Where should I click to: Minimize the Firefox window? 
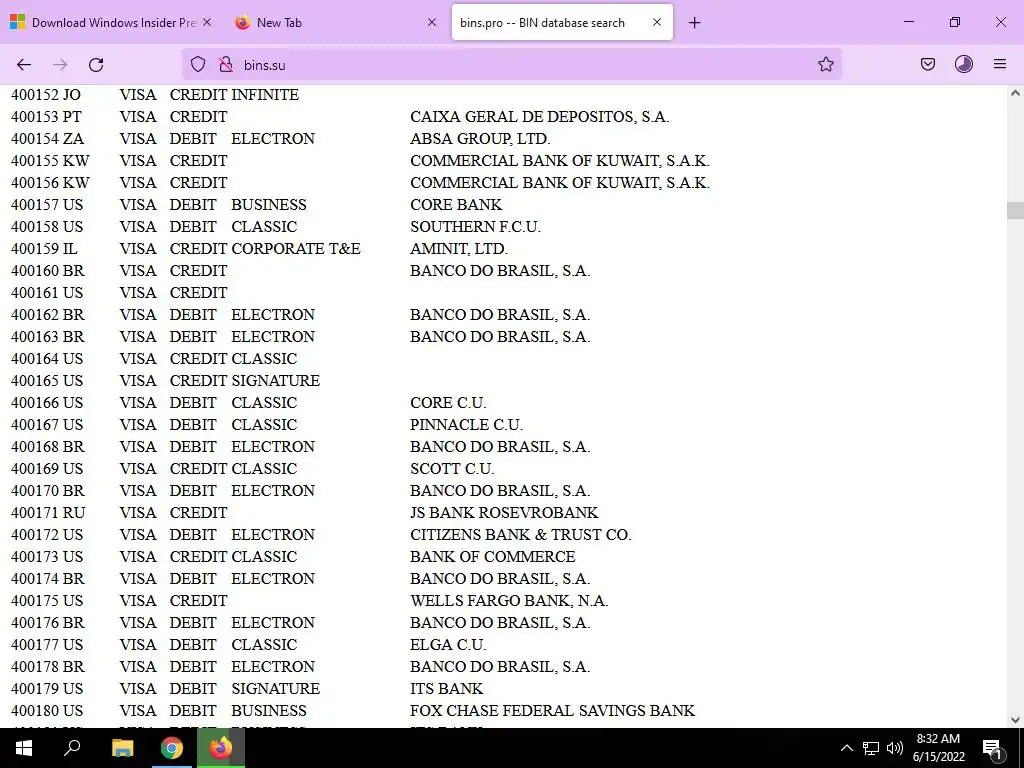(908, 22)
